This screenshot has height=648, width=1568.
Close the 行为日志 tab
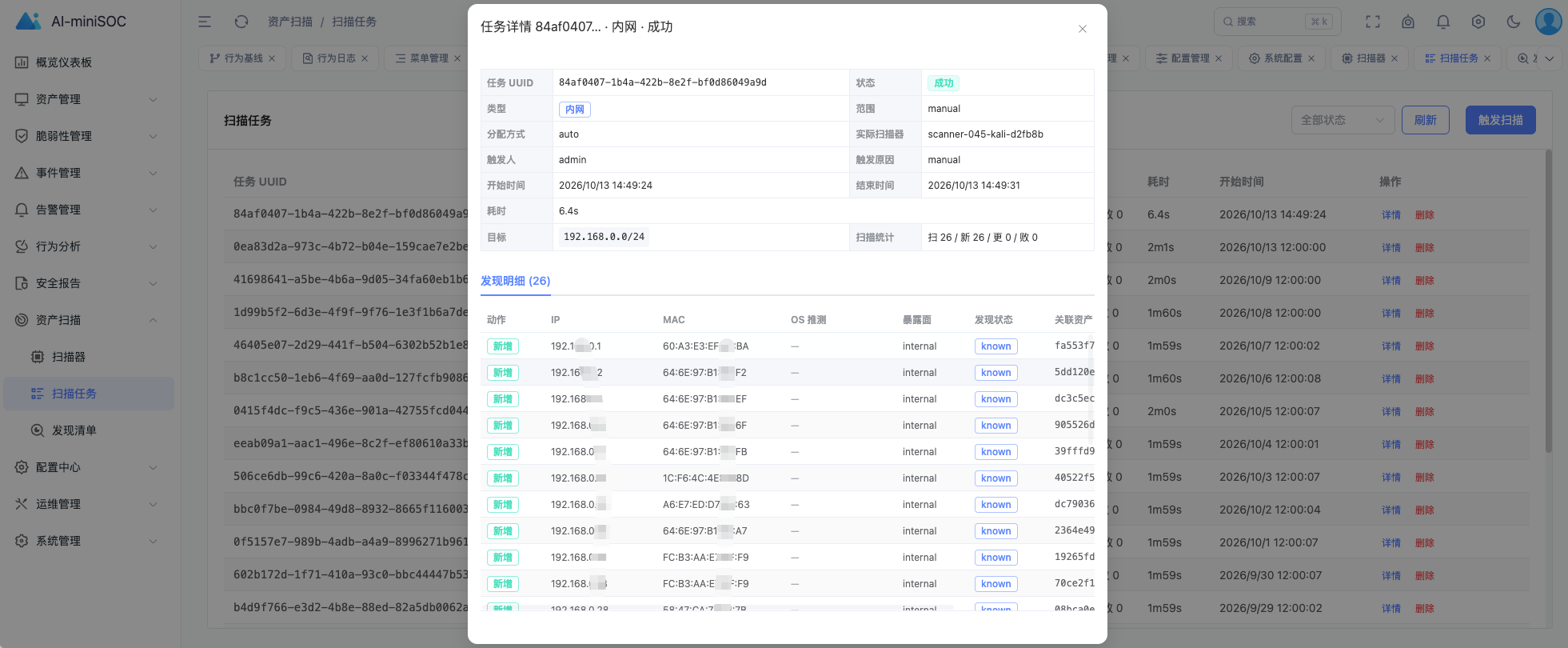(365, 58)
